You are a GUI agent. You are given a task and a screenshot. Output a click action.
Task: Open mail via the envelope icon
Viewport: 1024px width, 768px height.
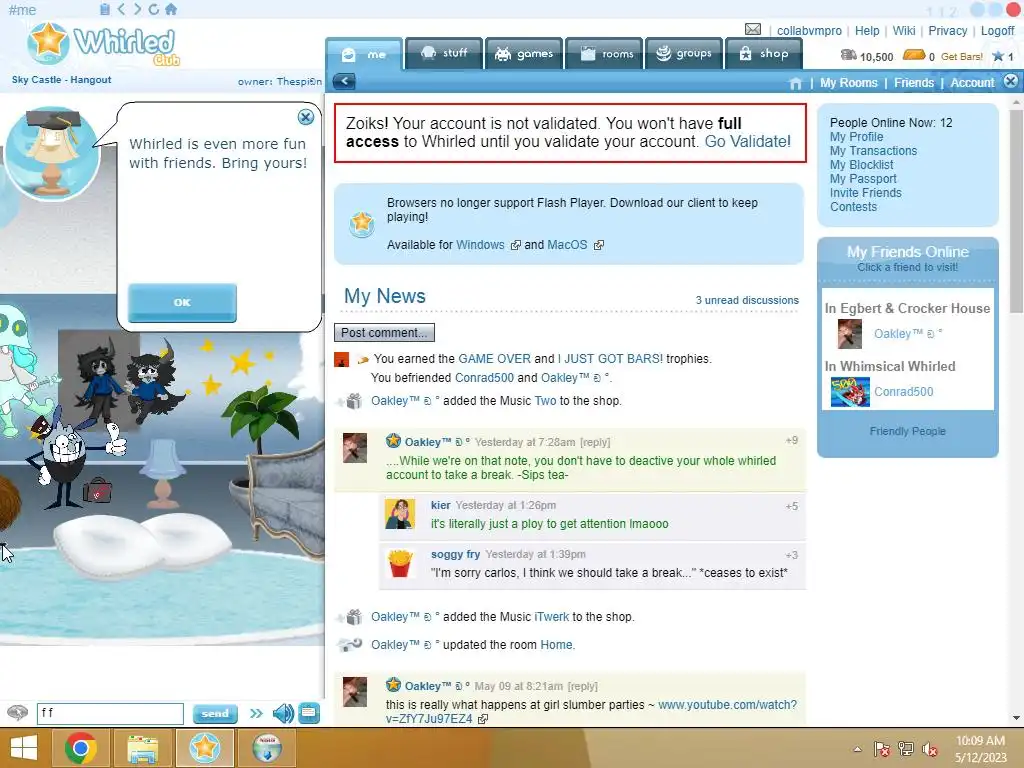pos(752,29)
